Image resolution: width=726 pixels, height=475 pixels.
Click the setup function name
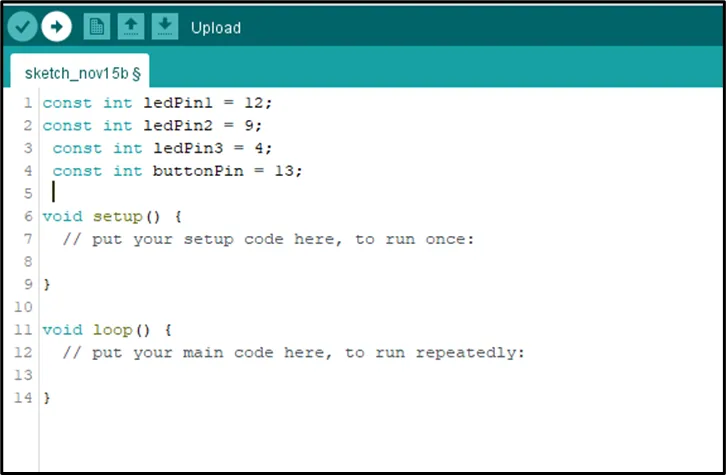(x=118, y=216)
